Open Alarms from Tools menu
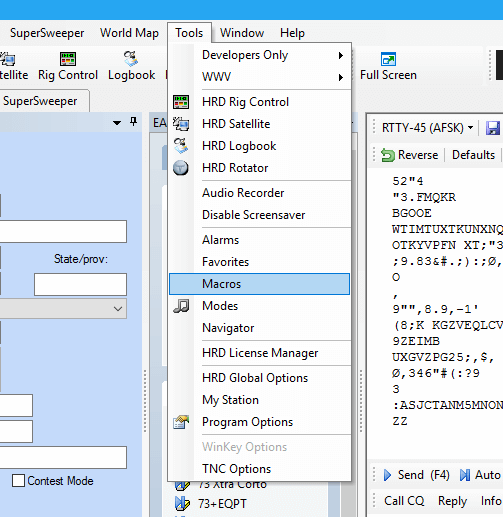 coord(259,240)
